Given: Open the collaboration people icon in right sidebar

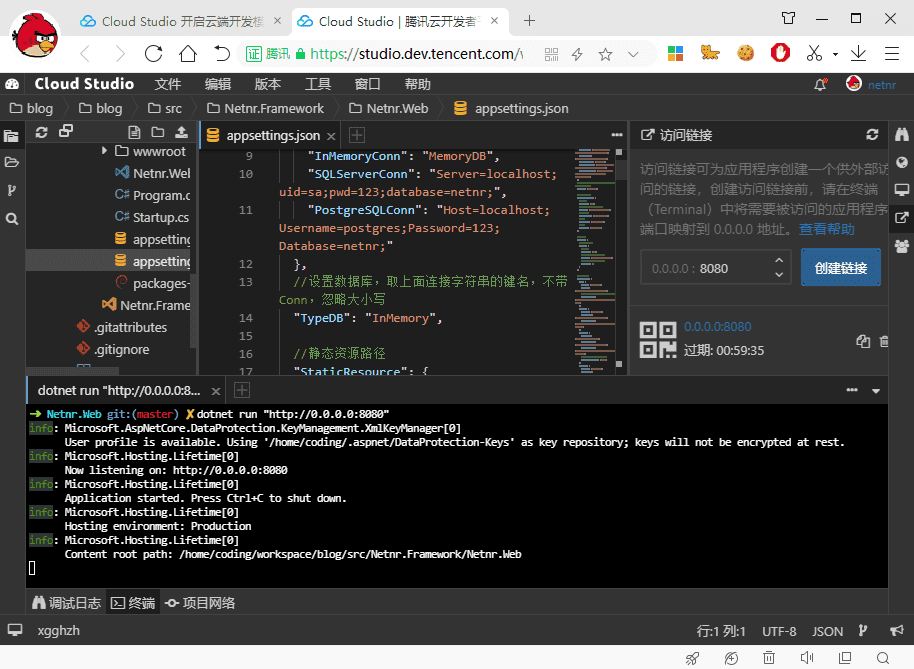Looking at the screenshot, I should coord(902,245).
